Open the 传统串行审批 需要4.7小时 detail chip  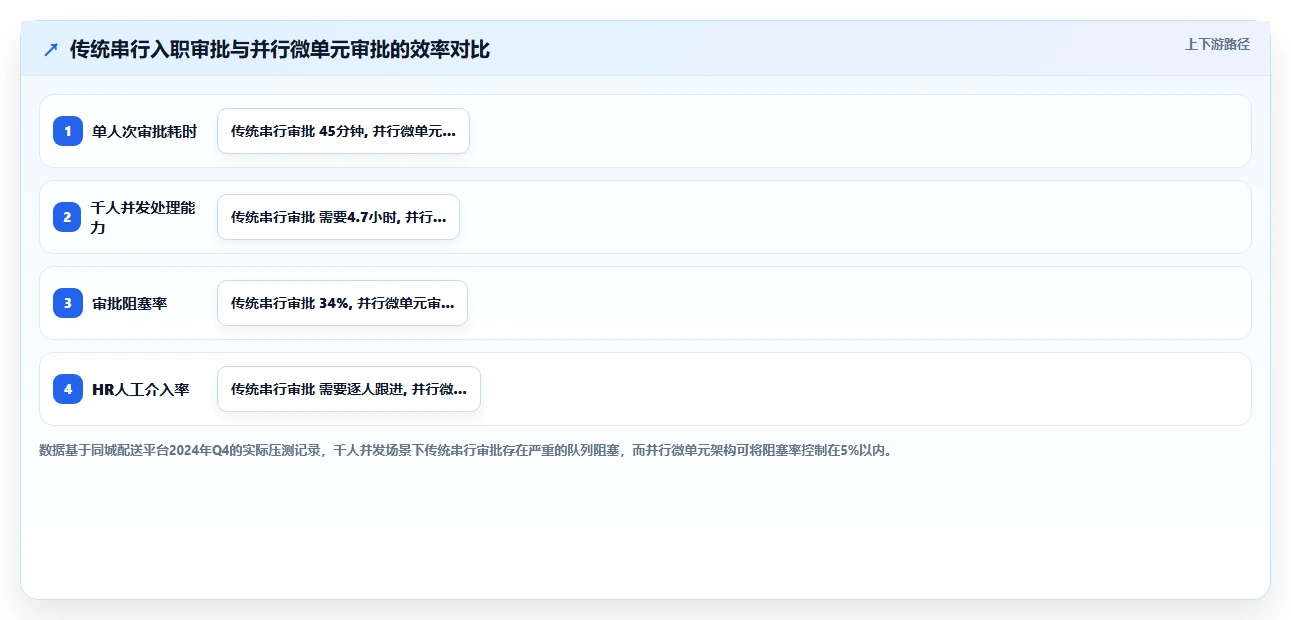point(338,217)
